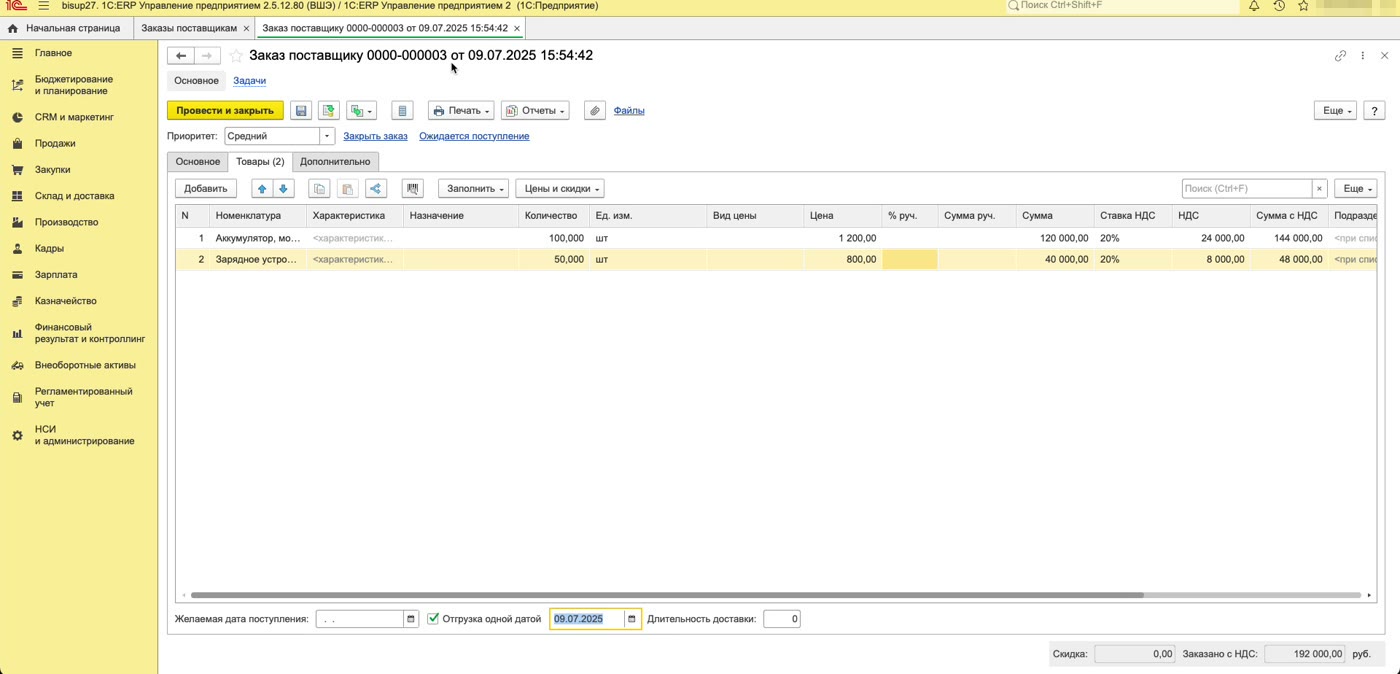Open the history clock icon

[x=1279, y=6]
